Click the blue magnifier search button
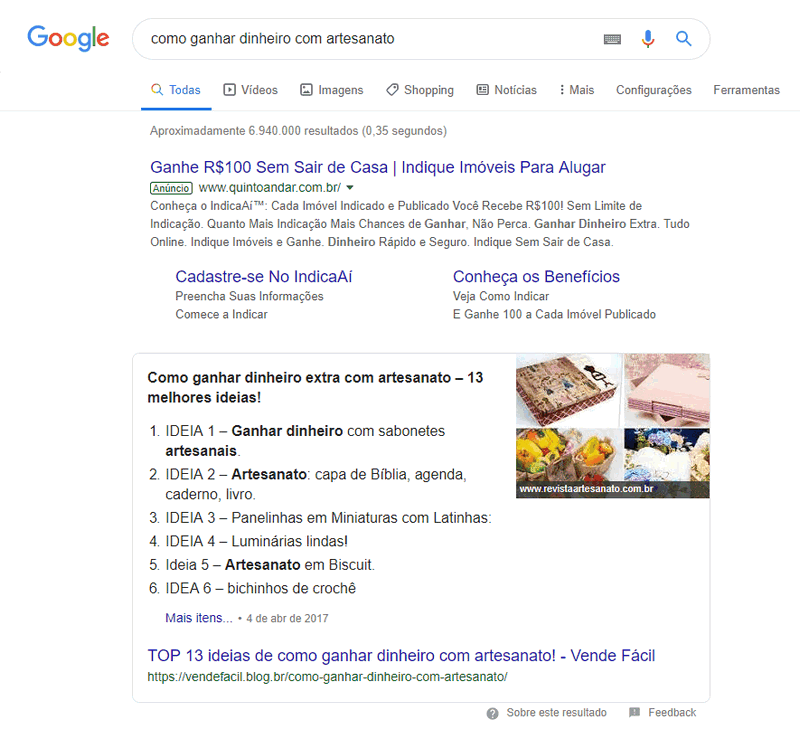 tap(684, 39)
